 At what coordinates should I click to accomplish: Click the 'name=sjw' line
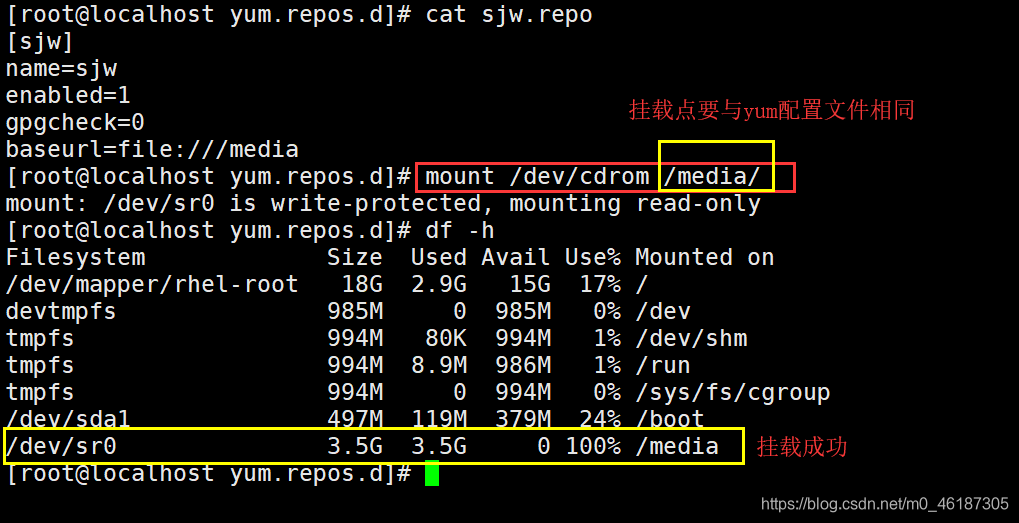pyautogui.click(x=61, y=68)
